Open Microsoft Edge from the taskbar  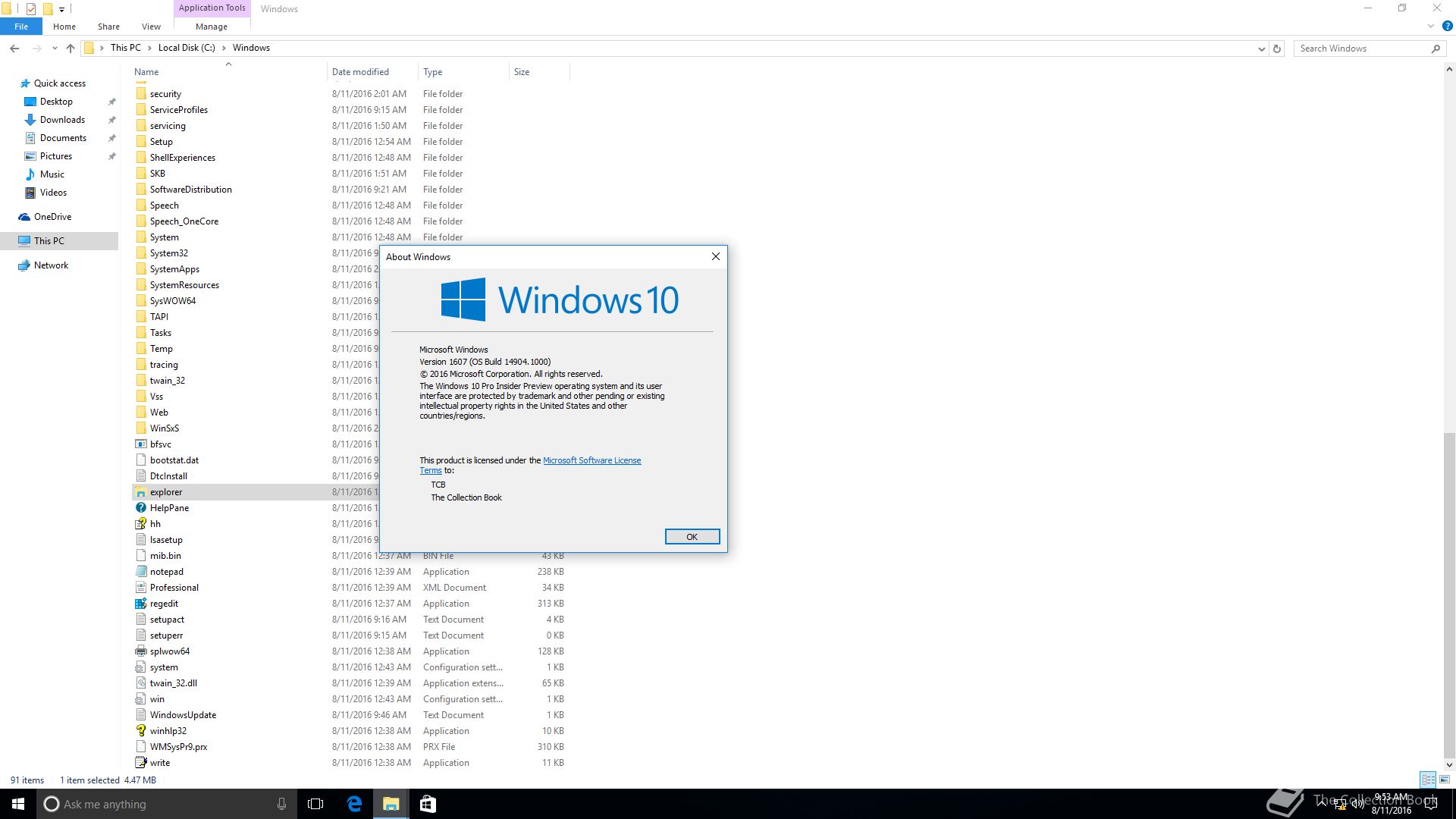click(354, 804)
